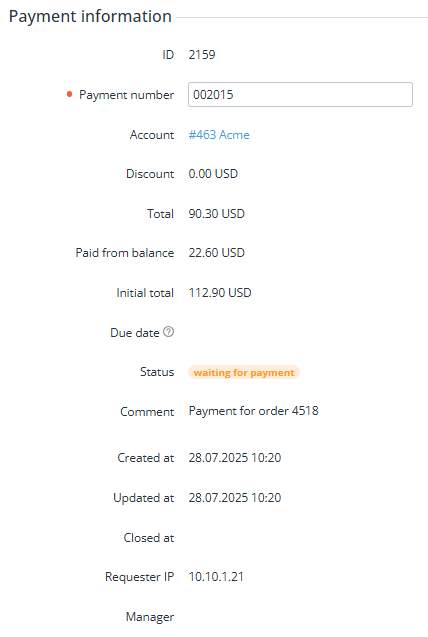Click the comment text Payment for order 4518
This screenshot has height=637, width=428.
(253, 411)
